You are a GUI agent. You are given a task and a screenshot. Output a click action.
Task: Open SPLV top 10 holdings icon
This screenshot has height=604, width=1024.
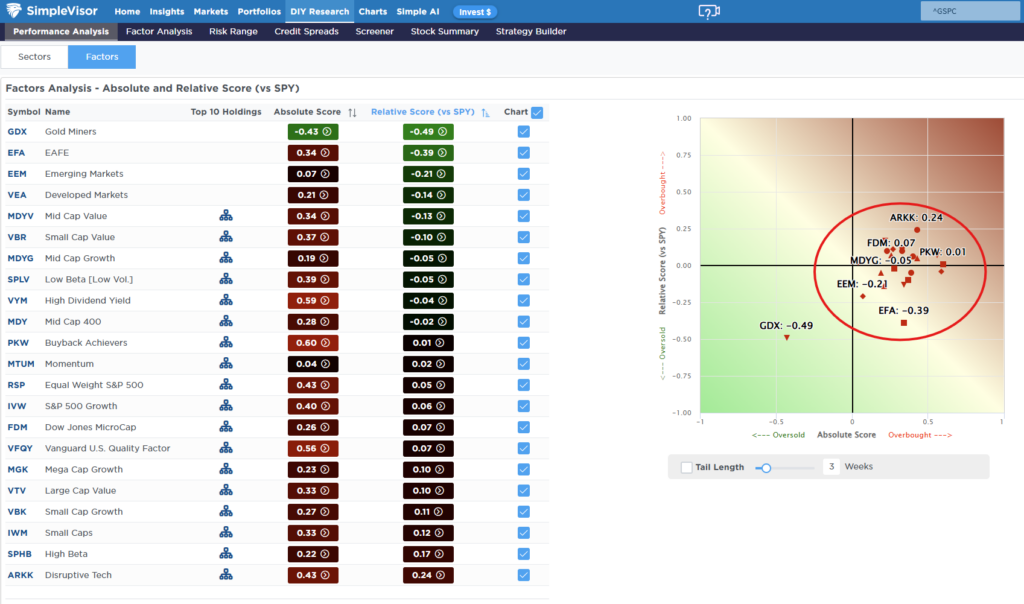pyautogui.click(x=226, y=279)
